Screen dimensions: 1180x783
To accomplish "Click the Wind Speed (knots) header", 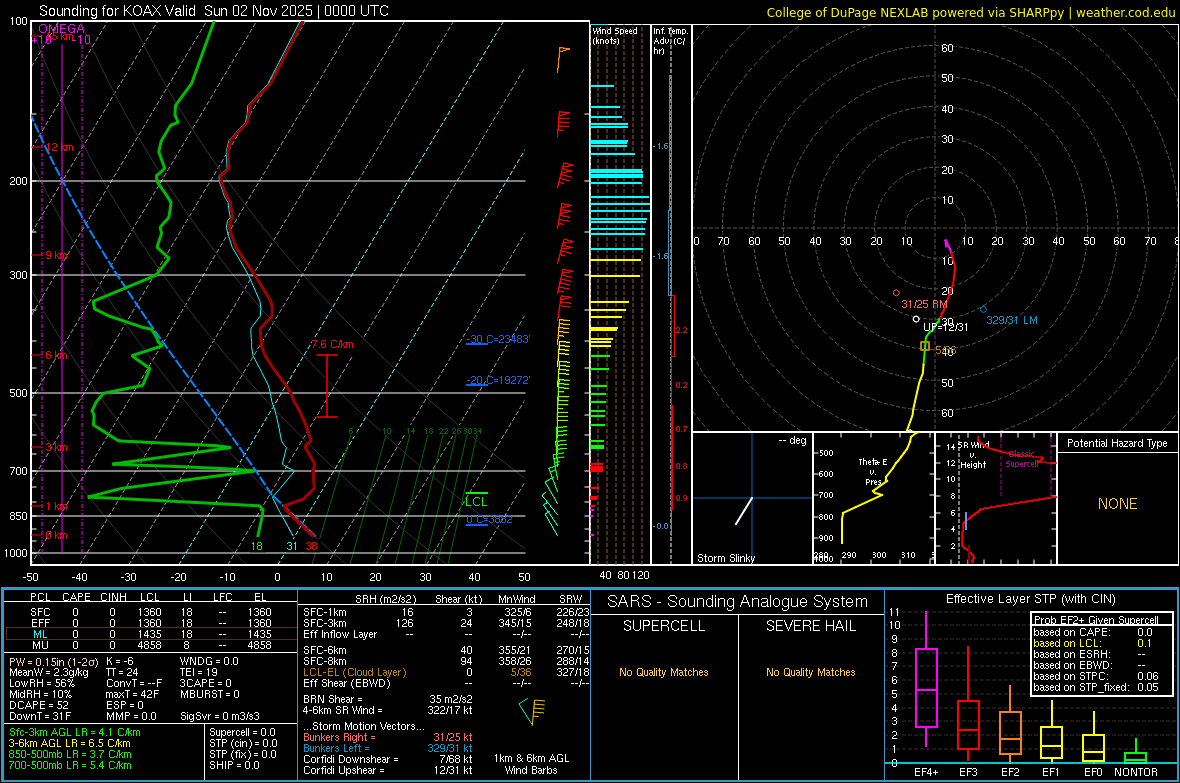I will [615, 35].
